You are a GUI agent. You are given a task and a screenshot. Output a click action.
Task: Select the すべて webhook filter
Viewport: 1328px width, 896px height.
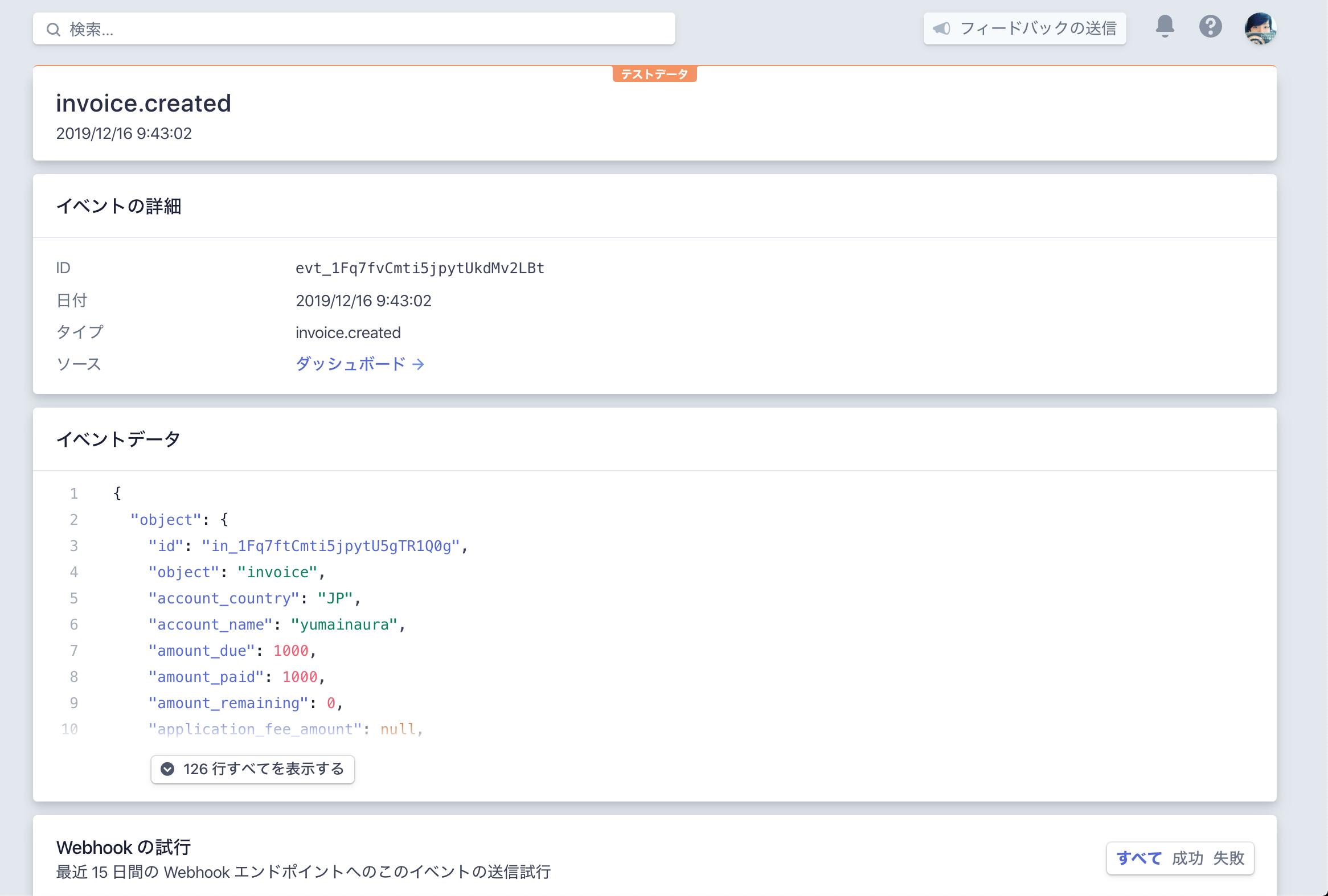[1138, 858]
